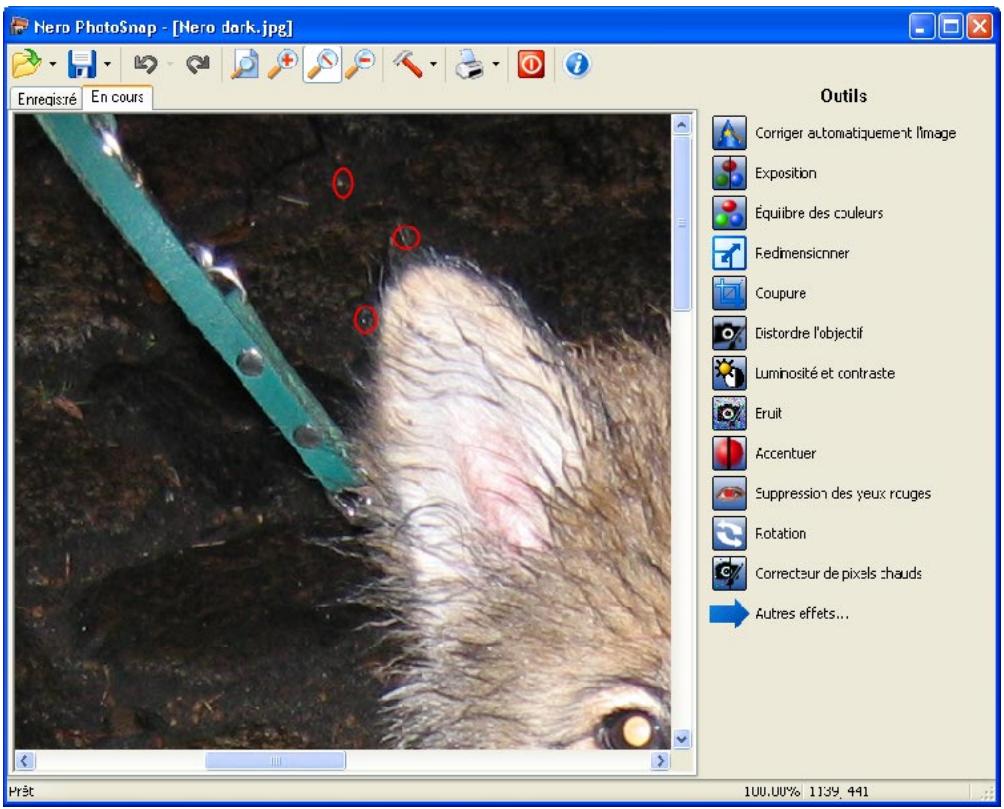Save the image with the floppy disk icon
Image resolution: width=1004 pixels, height=809 pixels.
coord(82,64)
